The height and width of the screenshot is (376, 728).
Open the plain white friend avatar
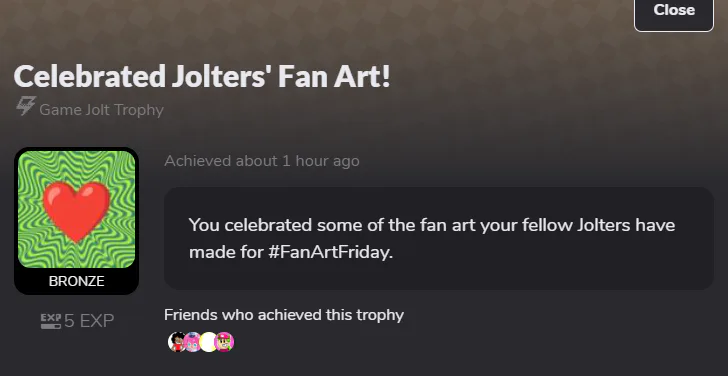point(208,342)
